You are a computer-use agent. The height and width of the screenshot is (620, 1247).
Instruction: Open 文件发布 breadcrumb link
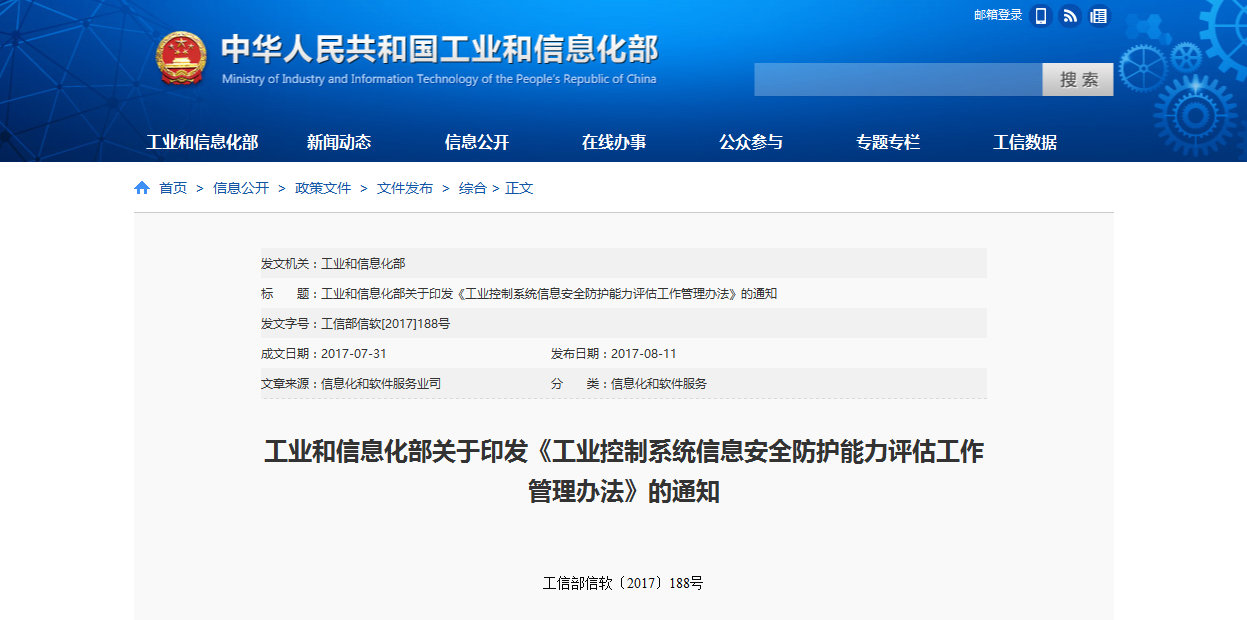405,188
